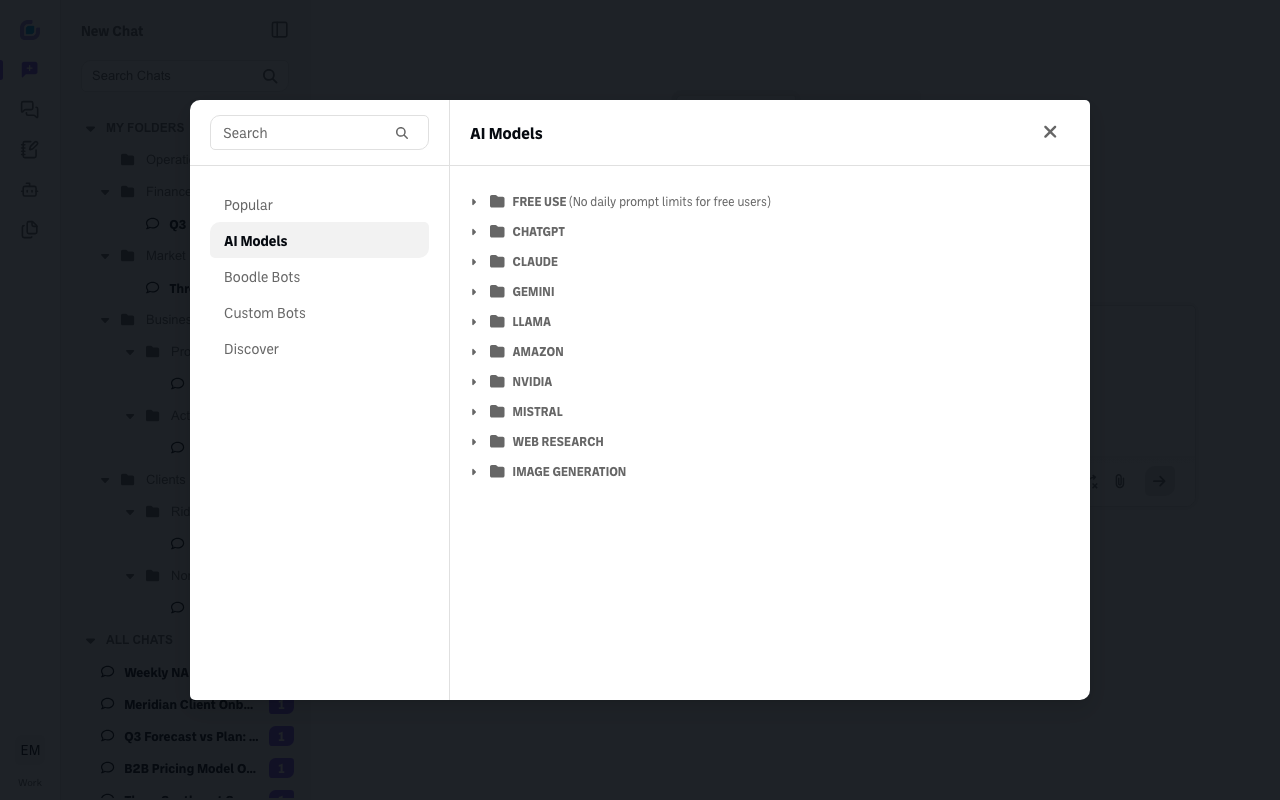Click the search magnifier icon in dialog

tap(402, 133)
